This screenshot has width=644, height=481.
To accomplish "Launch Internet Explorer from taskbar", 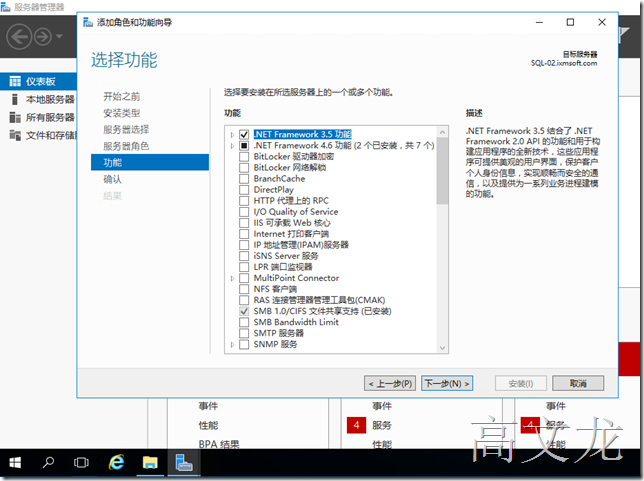I will [117, 463].
